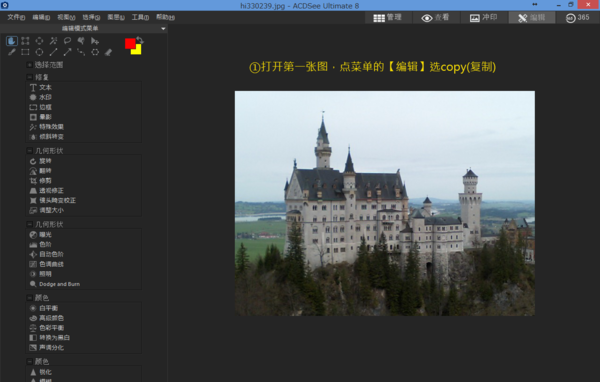Screen dimensions: 600x382
Task: Click the red foreground color swatch
Action: [x=130, y=43]
